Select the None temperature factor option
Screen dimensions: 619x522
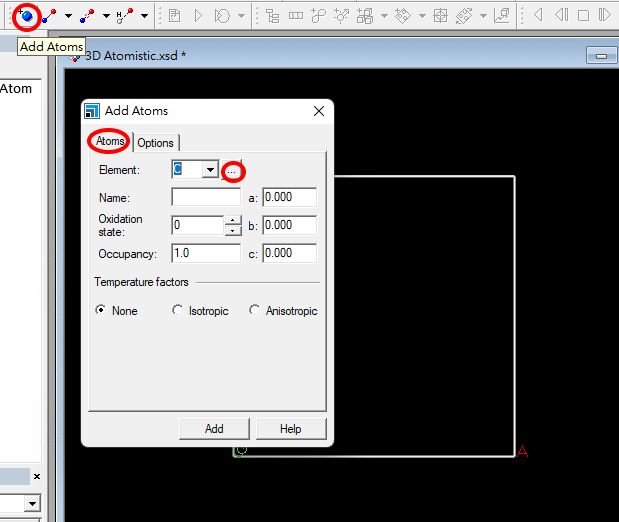pos(101,311)
